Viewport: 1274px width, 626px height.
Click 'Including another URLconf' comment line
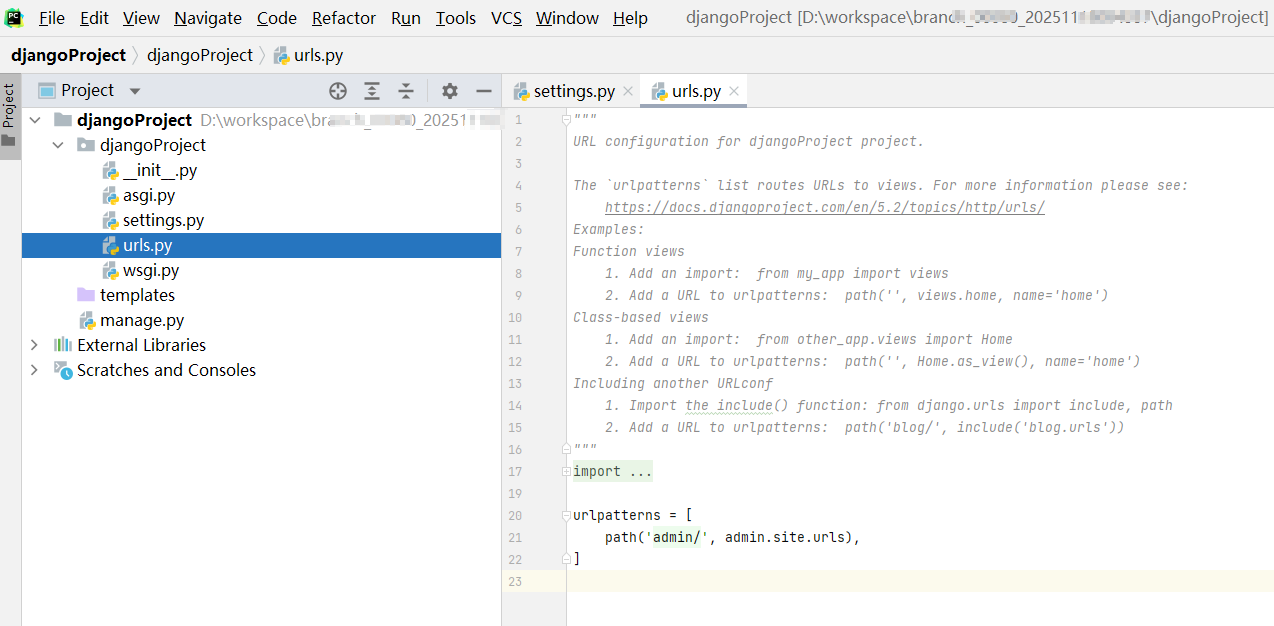pyautogui.click(x=673, y=383)
